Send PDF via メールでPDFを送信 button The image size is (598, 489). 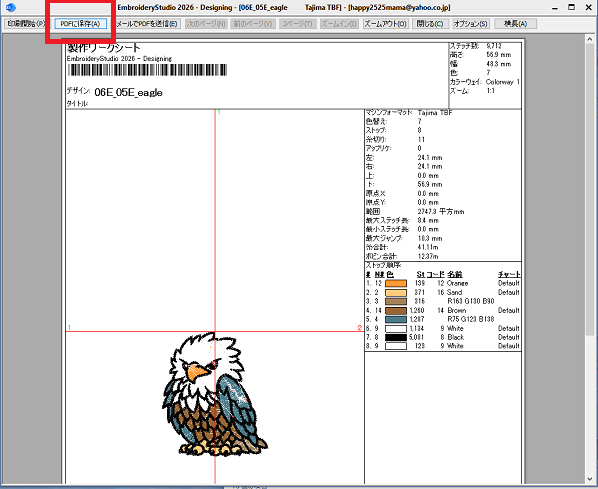pos(147,24)
